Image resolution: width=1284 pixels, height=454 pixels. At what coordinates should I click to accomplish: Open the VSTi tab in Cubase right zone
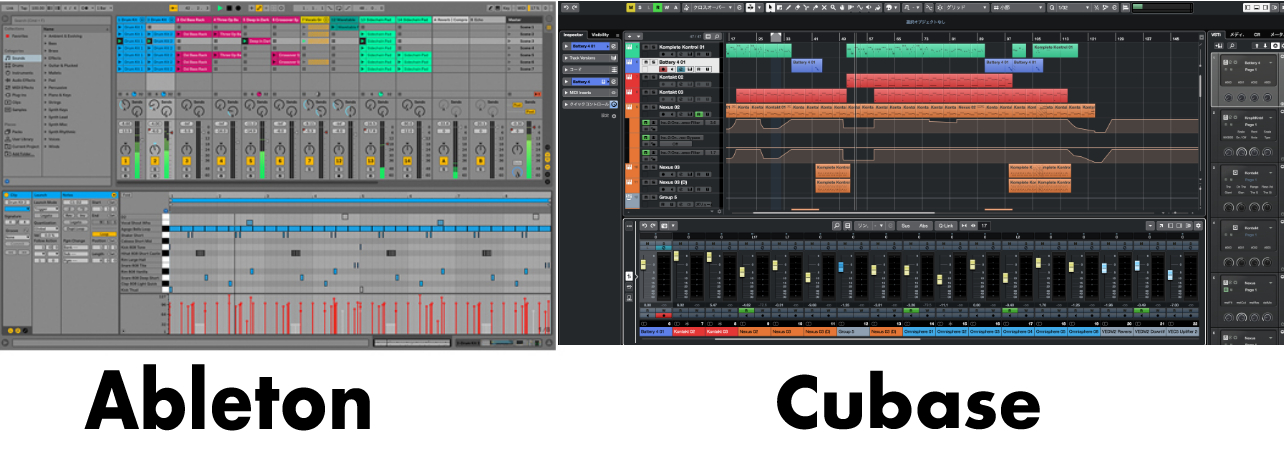(1216, 34)
